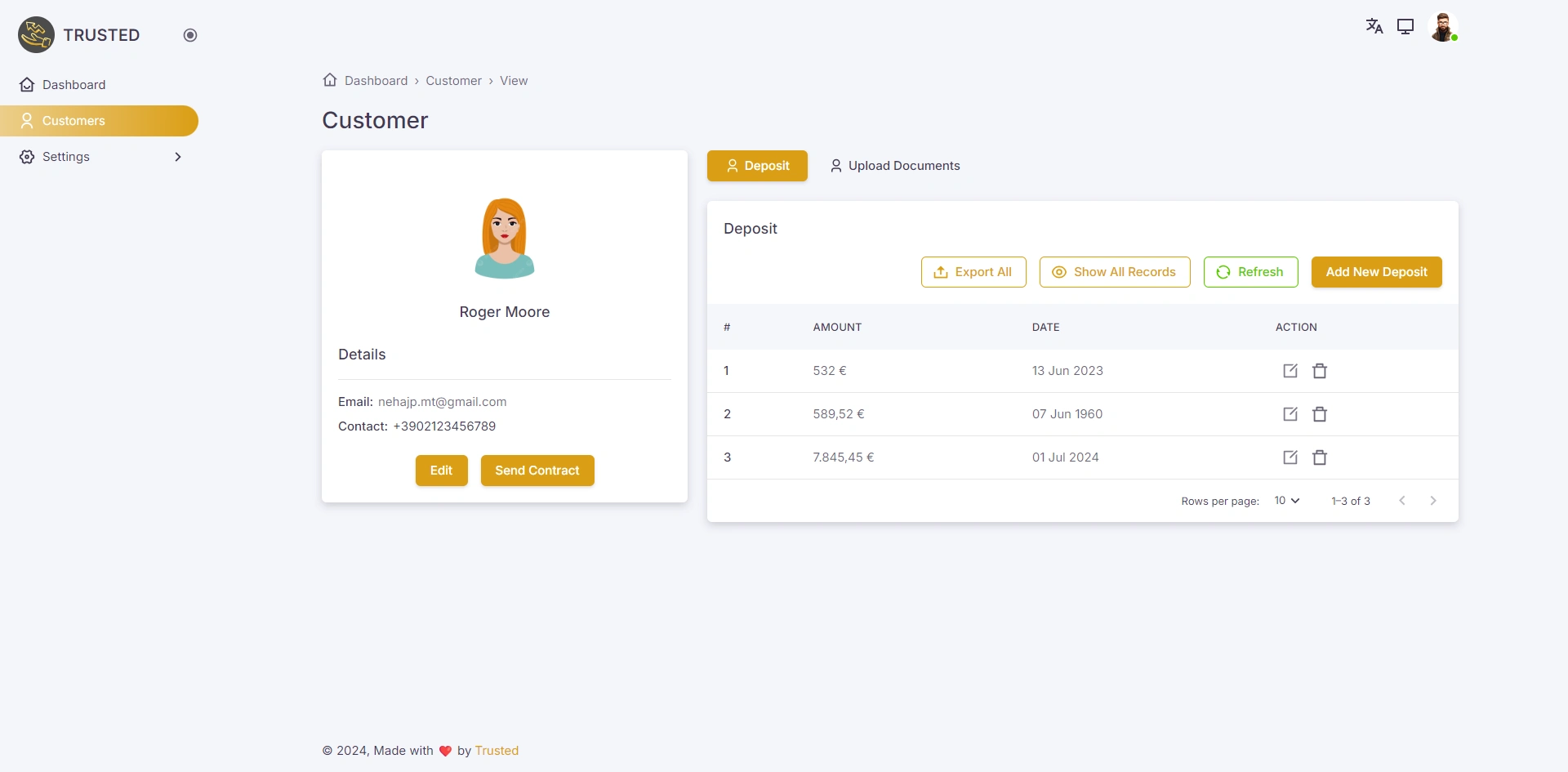1568x772 pixels.
Task: Click the amount 7.845,45 €
Action: click(844, 457)
